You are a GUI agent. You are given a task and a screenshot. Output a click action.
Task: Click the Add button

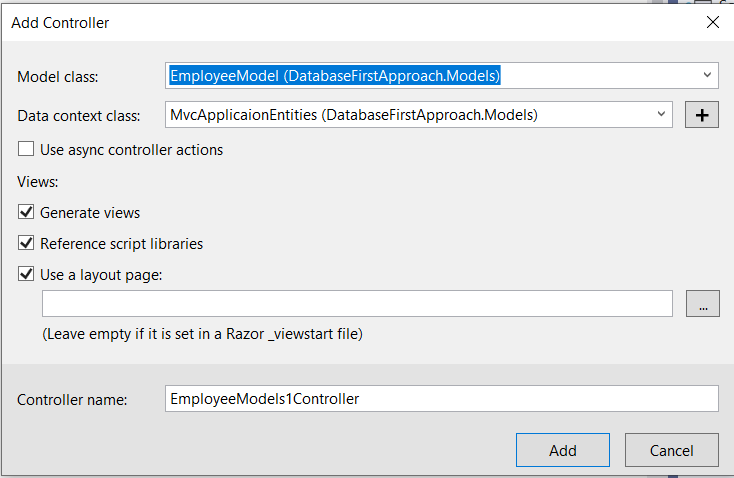point(563,450)
